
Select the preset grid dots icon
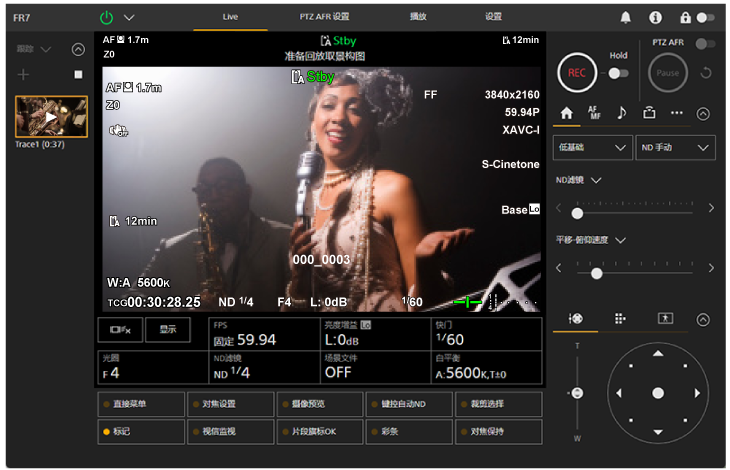pos(620,318)
